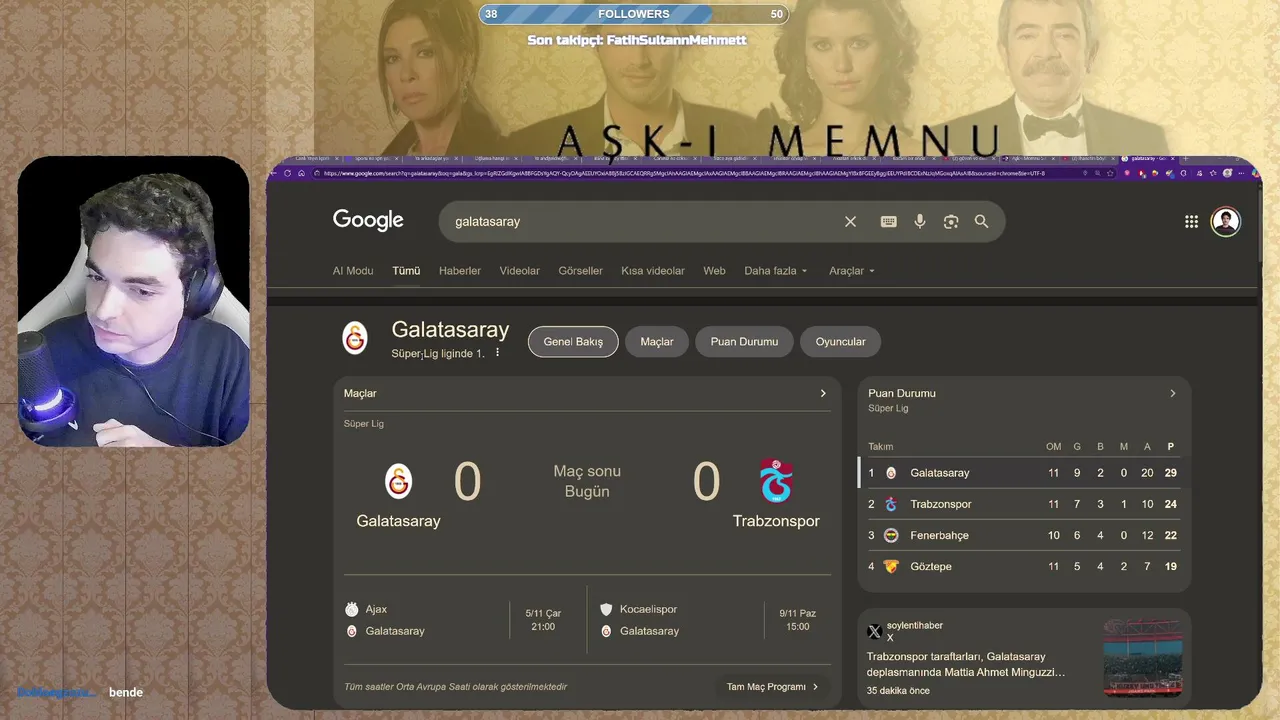Switch to the Web tab

pos(714,271)
